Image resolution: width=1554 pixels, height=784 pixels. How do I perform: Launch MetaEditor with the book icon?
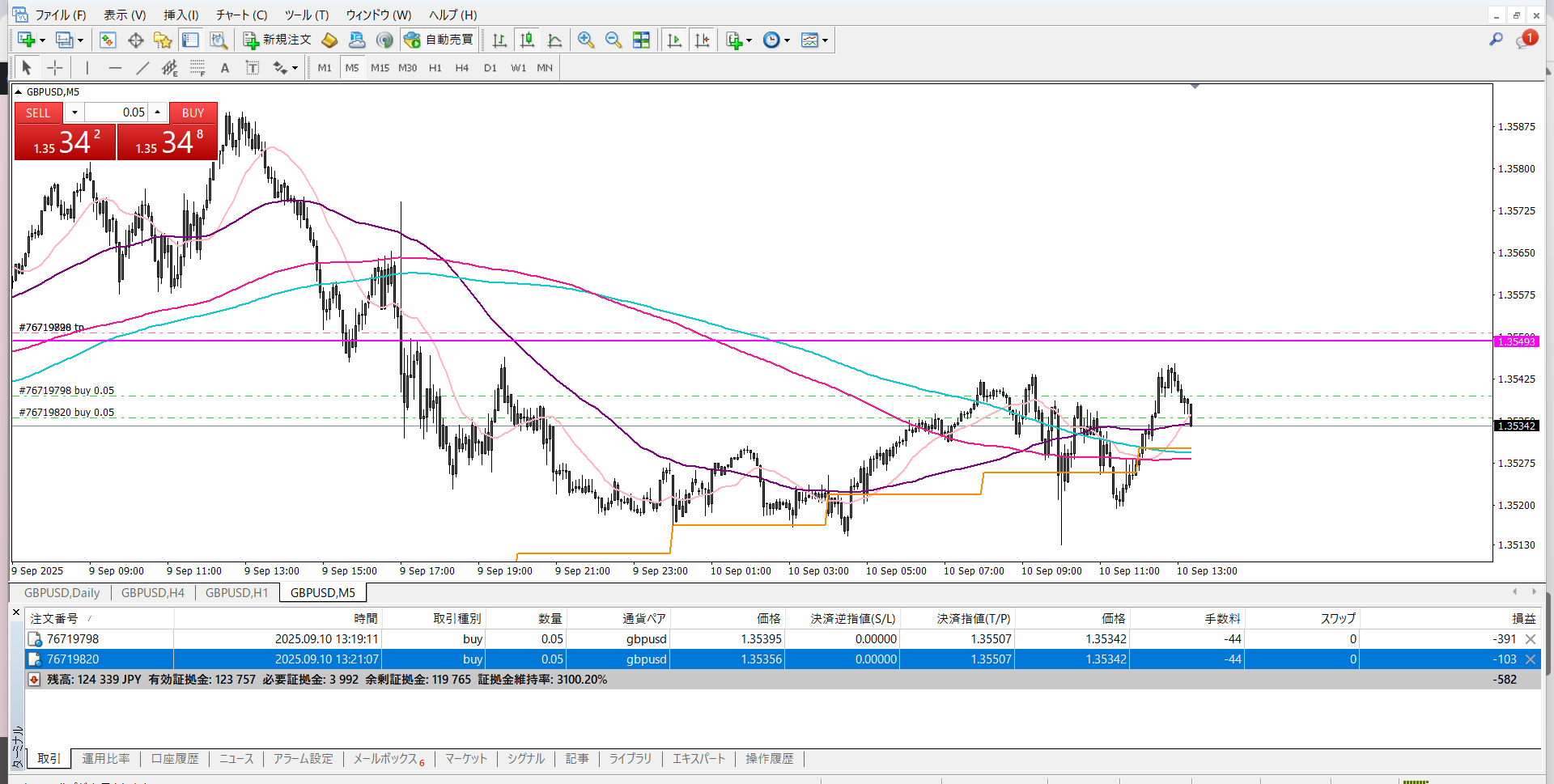click(329, 40)
